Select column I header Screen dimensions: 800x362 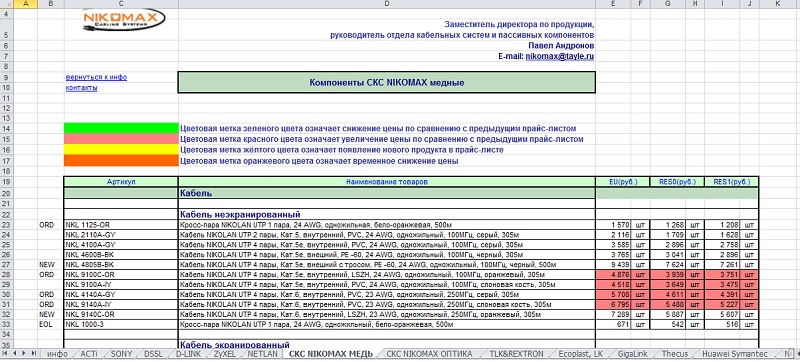[x=722, y=4]
